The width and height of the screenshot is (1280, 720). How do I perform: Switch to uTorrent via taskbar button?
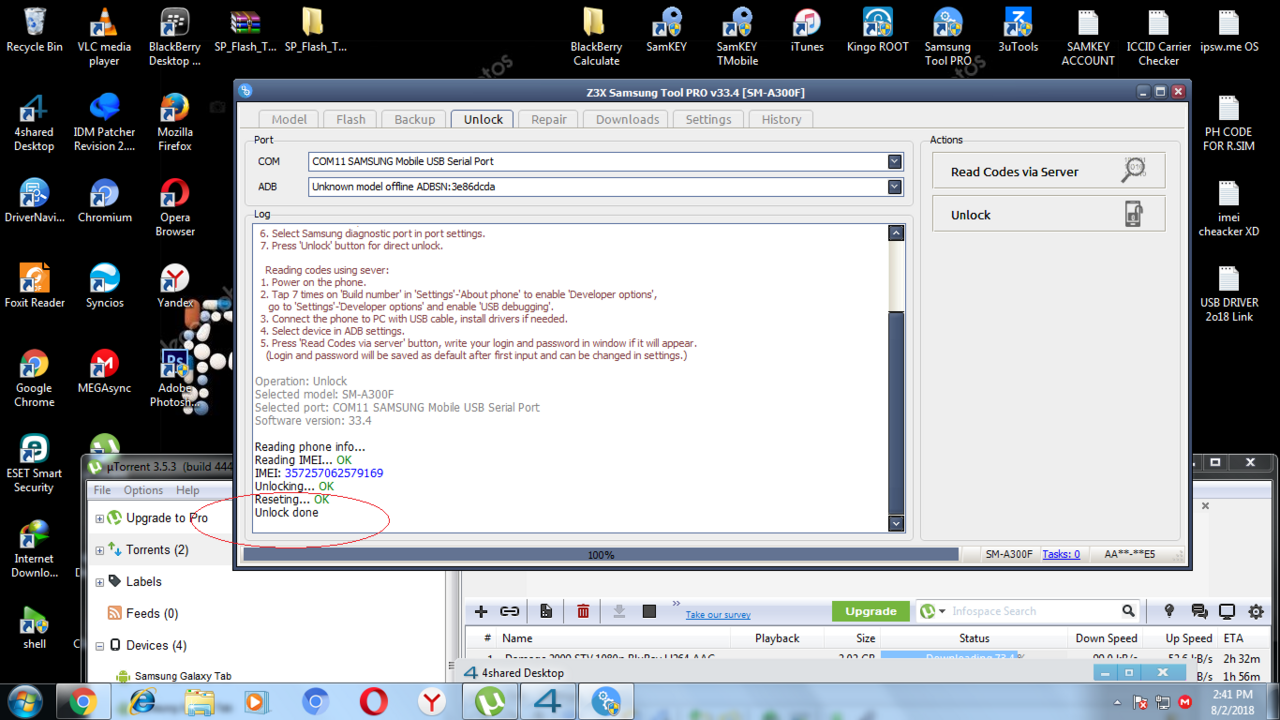click(x=491, y=701)
